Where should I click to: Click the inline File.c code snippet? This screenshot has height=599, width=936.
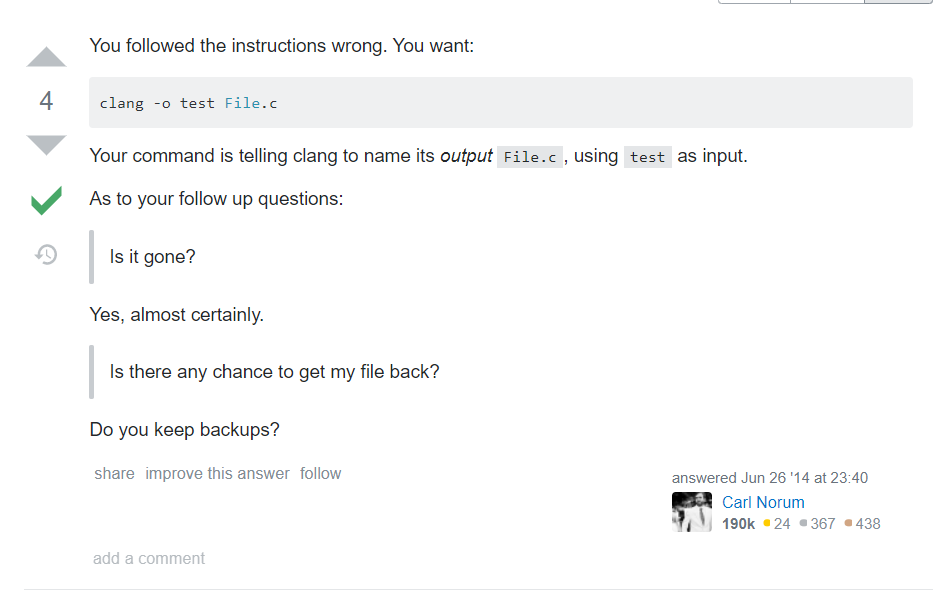529,157
